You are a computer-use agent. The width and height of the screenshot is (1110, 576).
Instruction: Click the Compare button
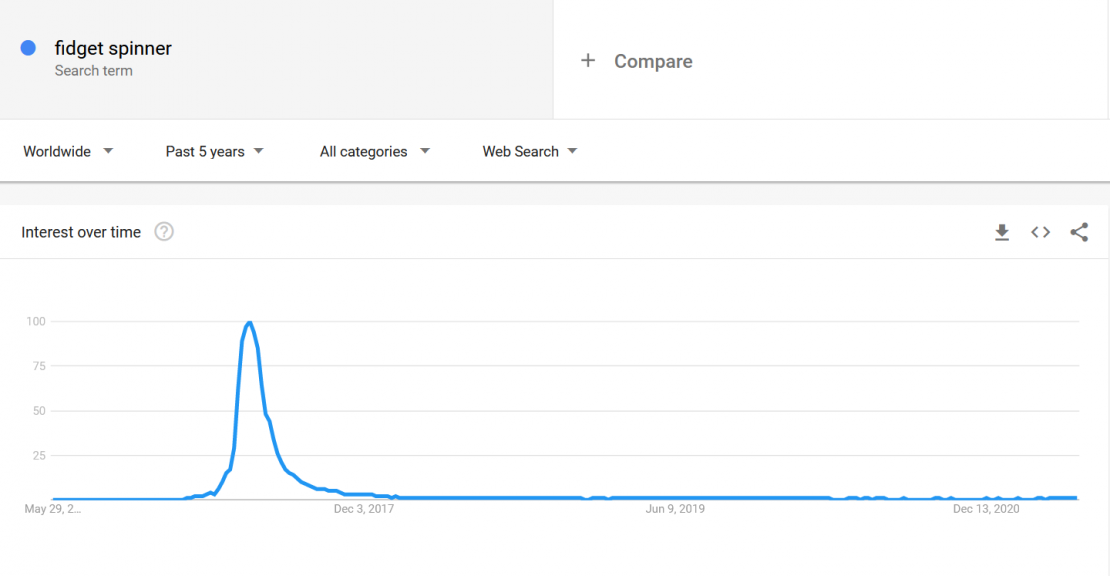pos(653,62)
